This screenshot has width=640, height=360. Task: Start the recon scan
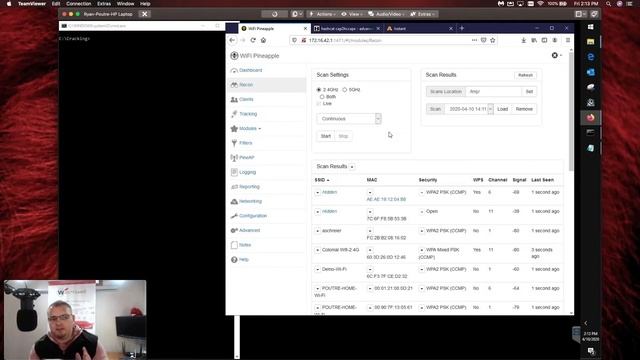coord(326,136)
